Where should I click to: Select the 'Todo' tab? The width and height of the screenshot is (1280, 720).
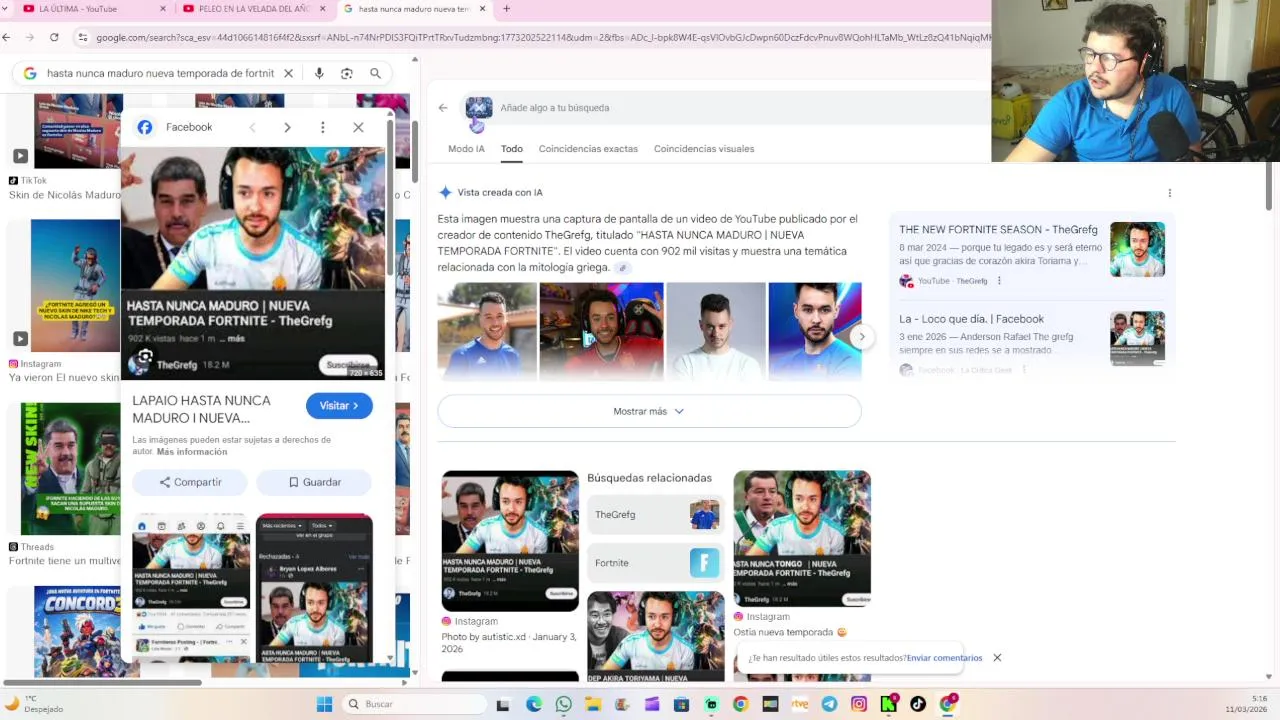click(512, 149)
